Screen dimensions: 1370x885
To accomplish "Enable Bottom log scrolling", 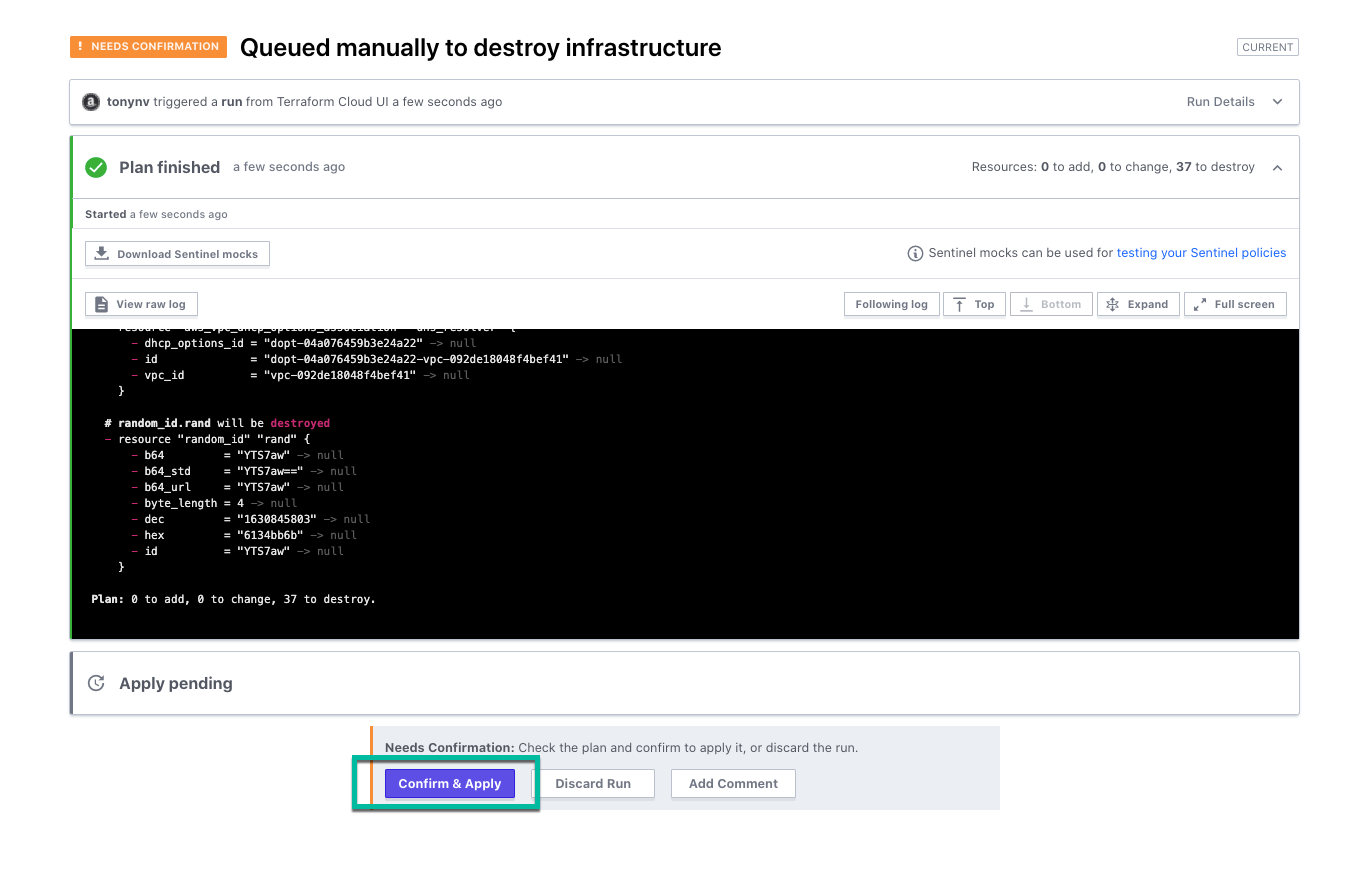I will tap(1050, 303).
